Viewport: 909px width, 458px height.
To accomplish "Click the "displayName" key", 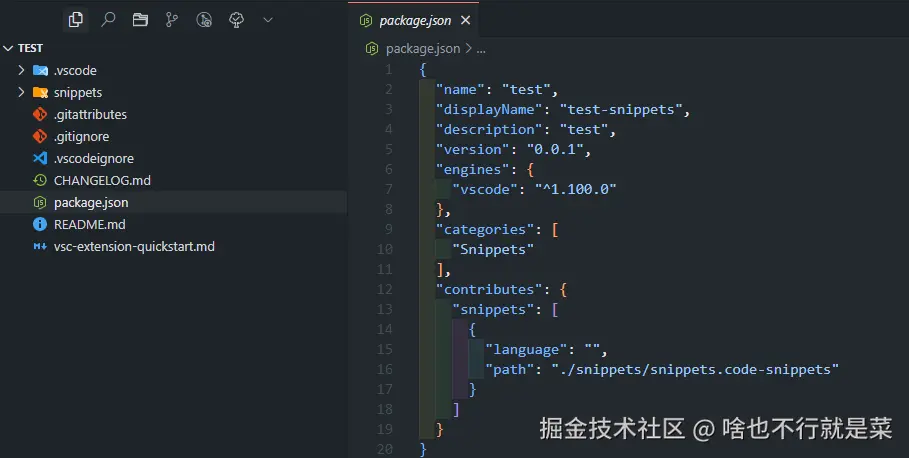I will (x=489, y=110).
